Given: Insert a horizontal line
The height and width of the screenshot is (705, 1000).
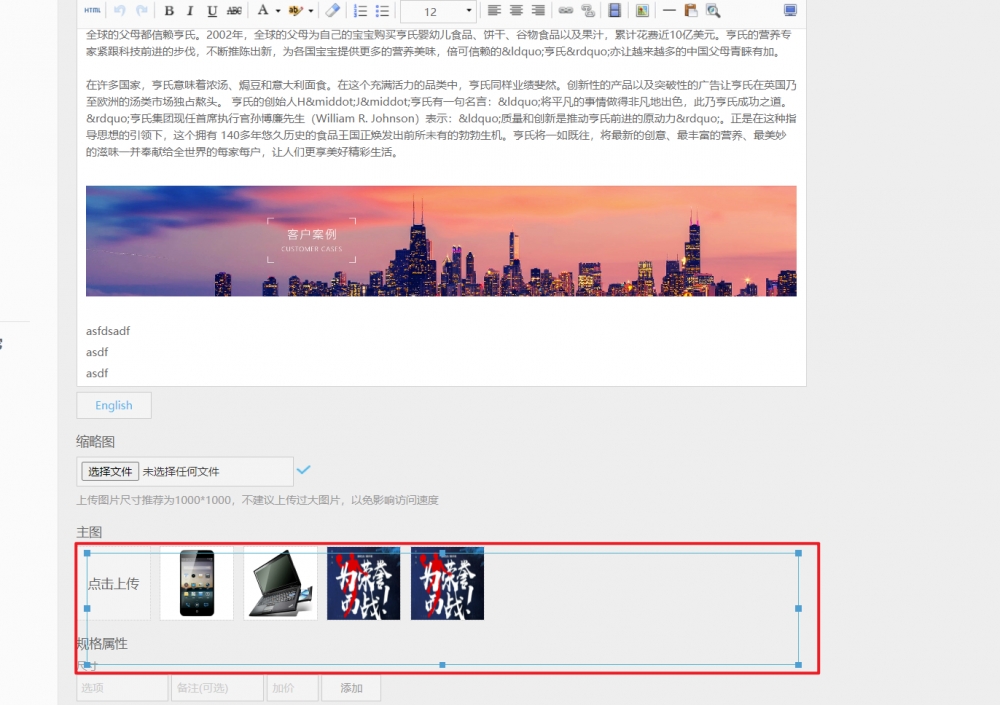Looking at the screenshot, I should [669, 10].
